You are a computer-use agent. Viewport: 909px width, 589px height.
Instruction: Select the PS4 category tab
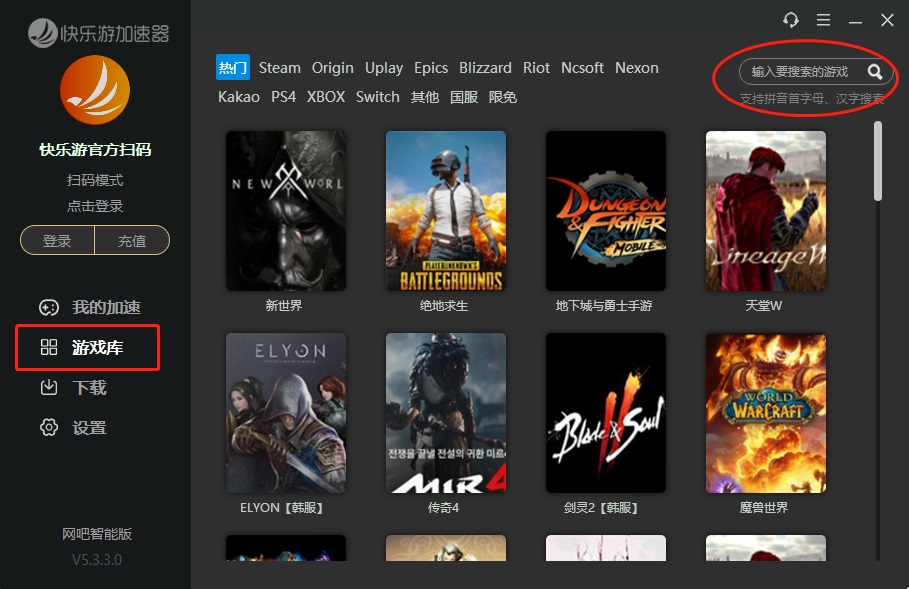pyautogui.click(x=283, y=97)
